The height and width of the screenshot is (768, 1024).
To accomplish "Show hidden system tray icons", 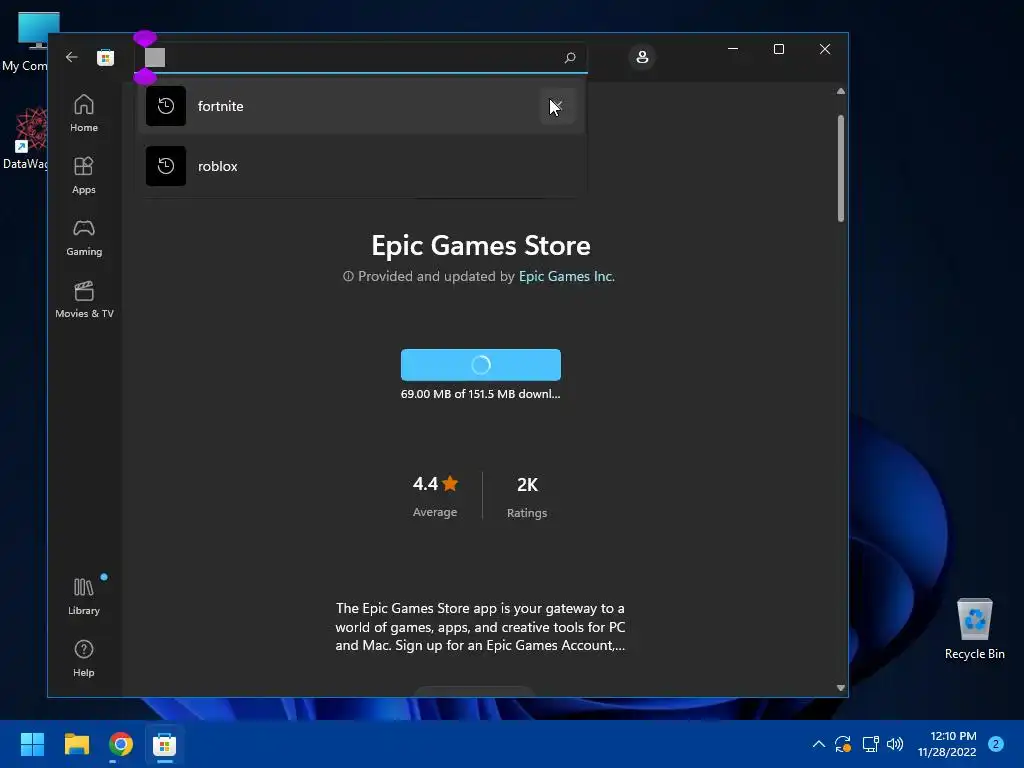I will click(818, 744).
